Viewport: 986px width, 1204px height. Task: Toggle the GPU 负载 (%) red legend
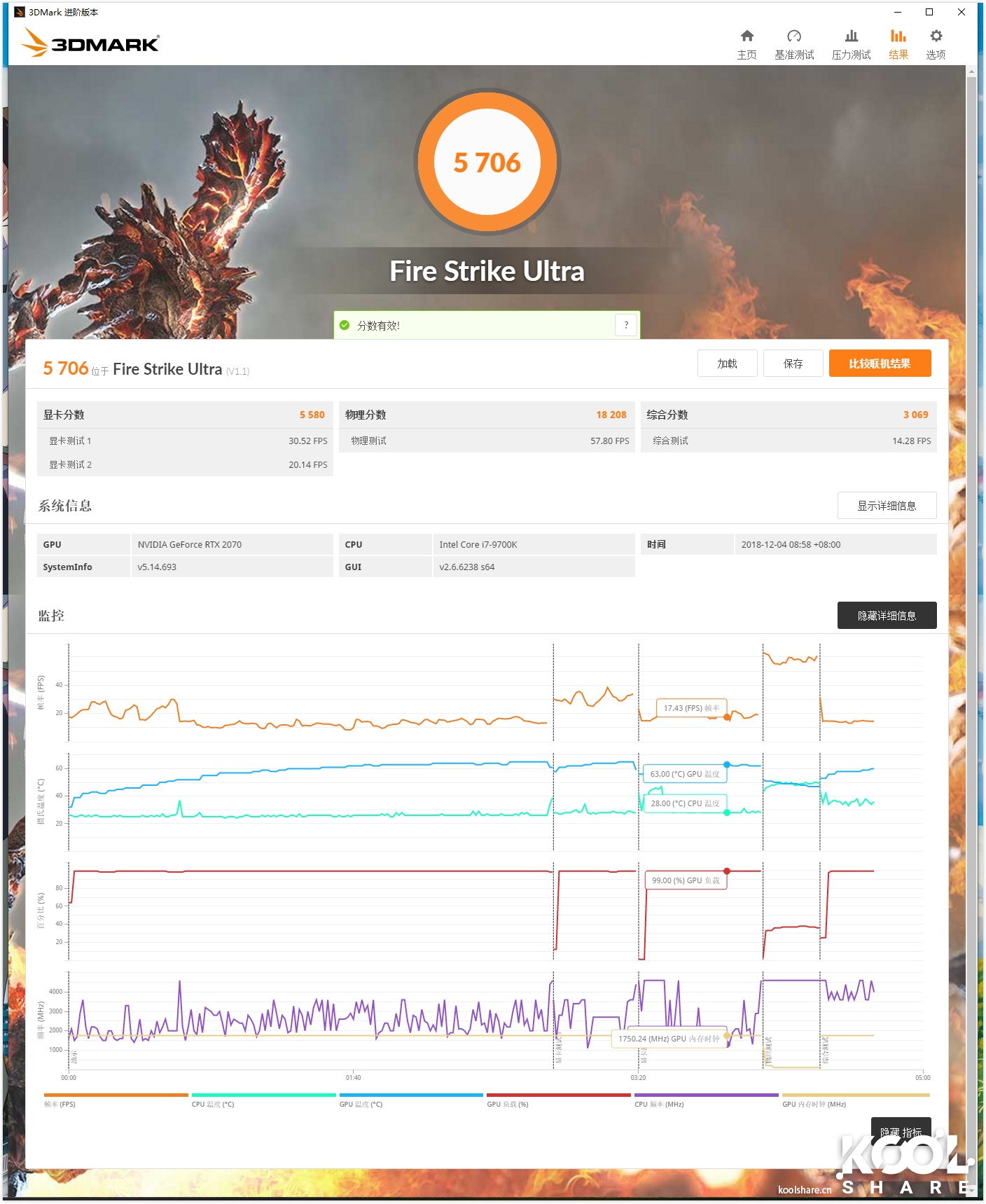click(559, 1100)
